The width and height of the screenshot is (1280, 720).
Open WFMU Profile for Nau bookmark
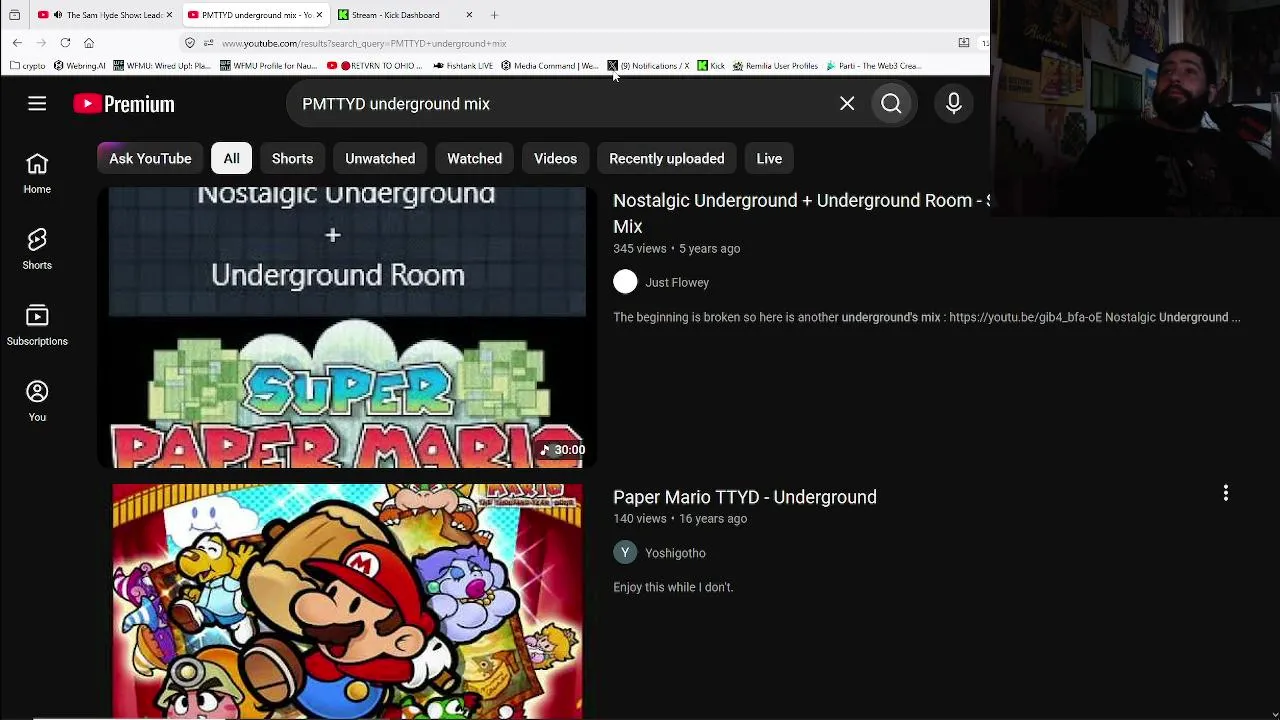point(268,66)
